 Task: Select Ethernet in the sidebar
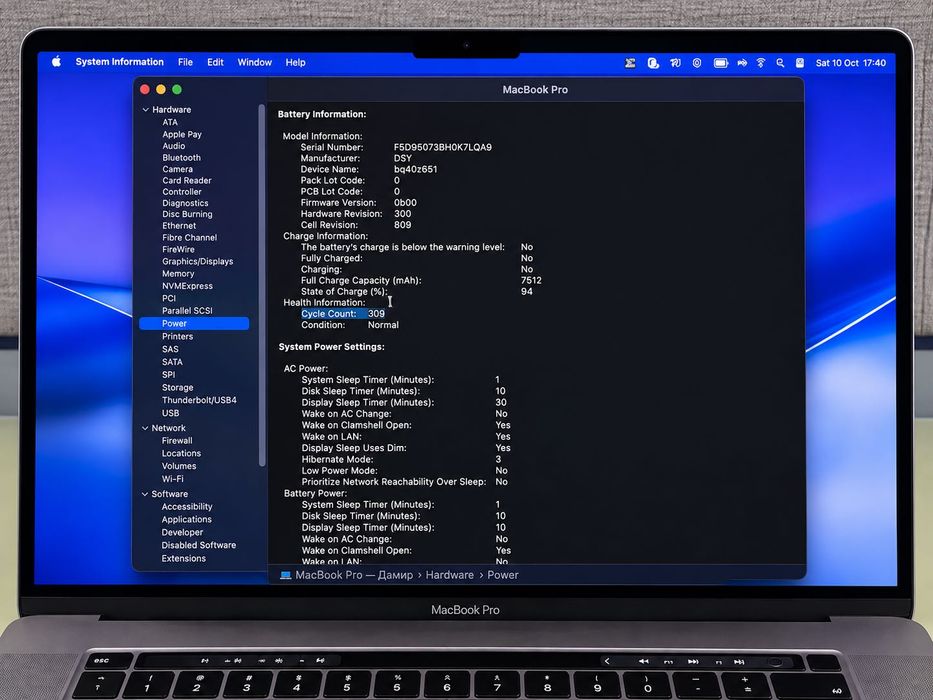[179, 226]
